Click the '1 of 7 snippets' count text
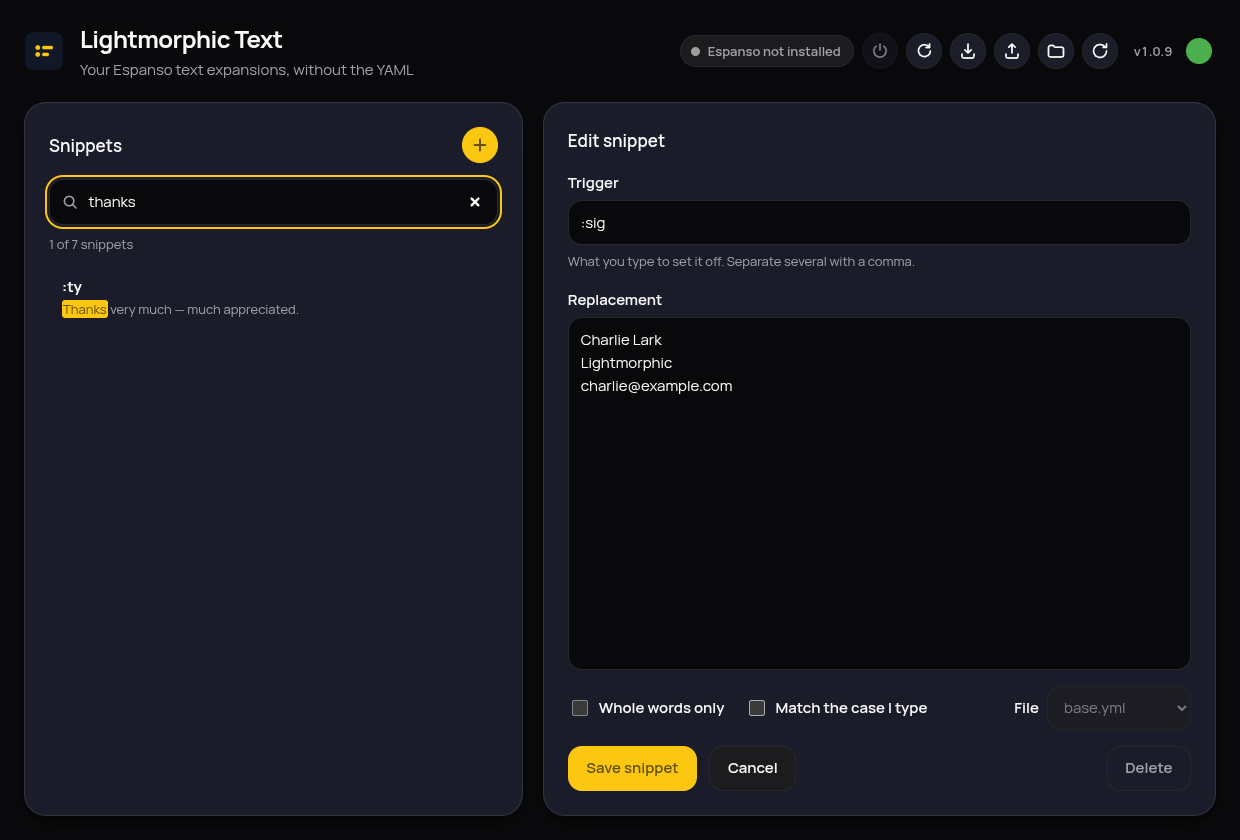This screenshot has height=840, width=1240. (91, 245)
